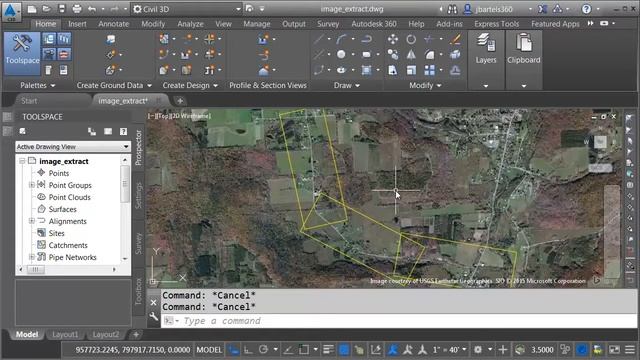
Task: Open the application menu A button
Action: click(11, 11)
